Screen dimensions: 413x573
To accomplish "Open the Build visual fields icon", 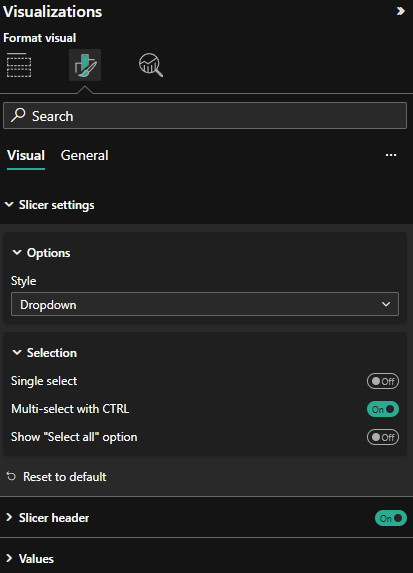I will [x=19, y=65].
